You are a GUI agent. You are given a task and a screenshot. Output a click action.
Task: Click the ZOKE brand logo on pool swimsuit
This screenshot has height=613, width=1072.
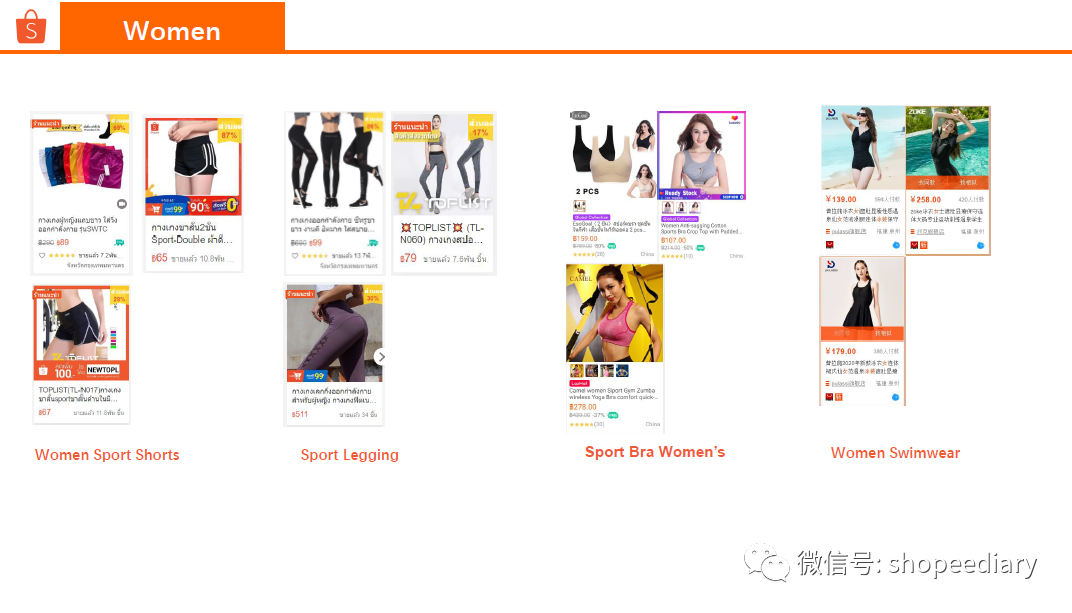(x=917, y=111)
